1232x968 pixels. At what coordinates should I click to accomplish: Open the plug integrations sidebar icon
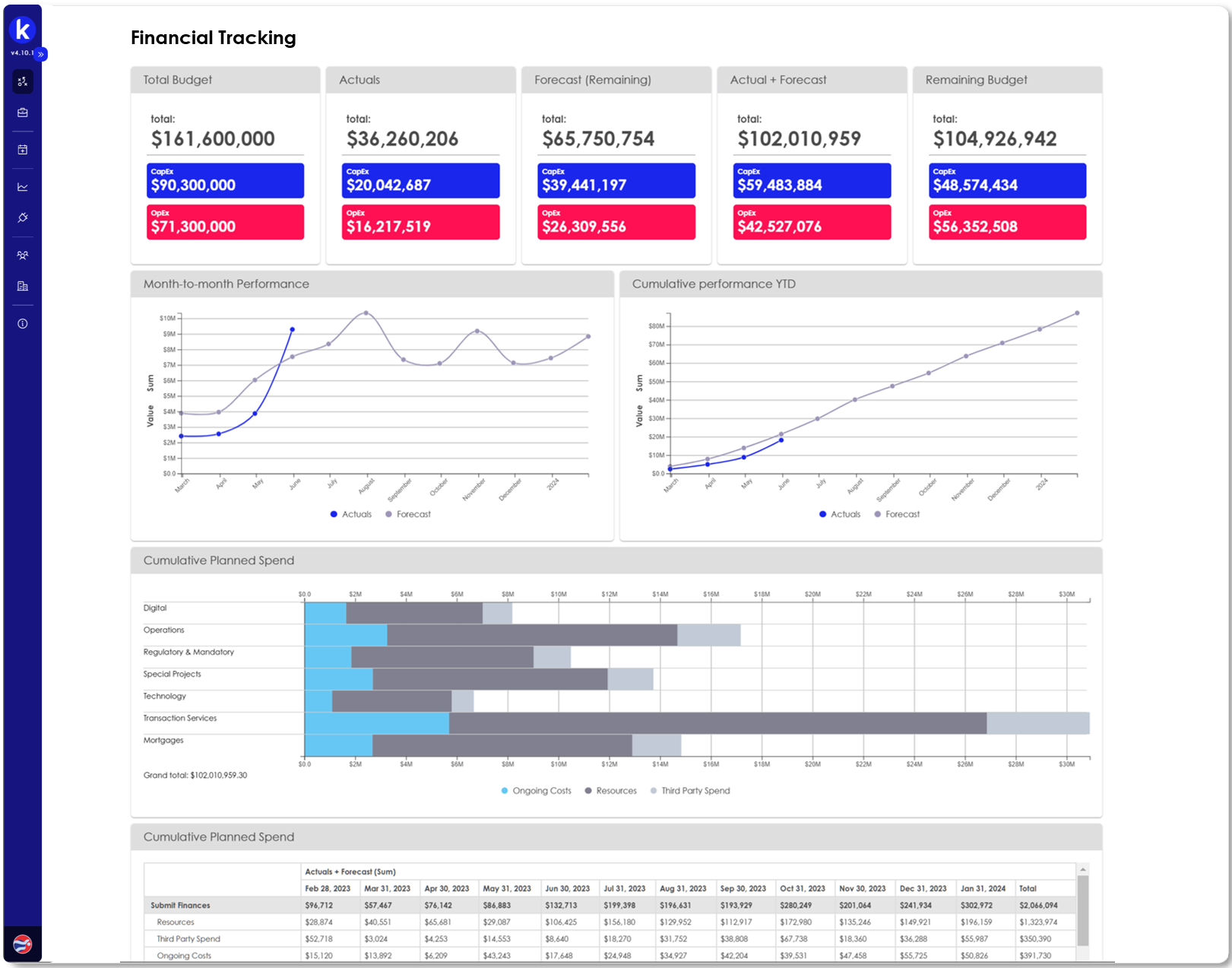point(23,217)
